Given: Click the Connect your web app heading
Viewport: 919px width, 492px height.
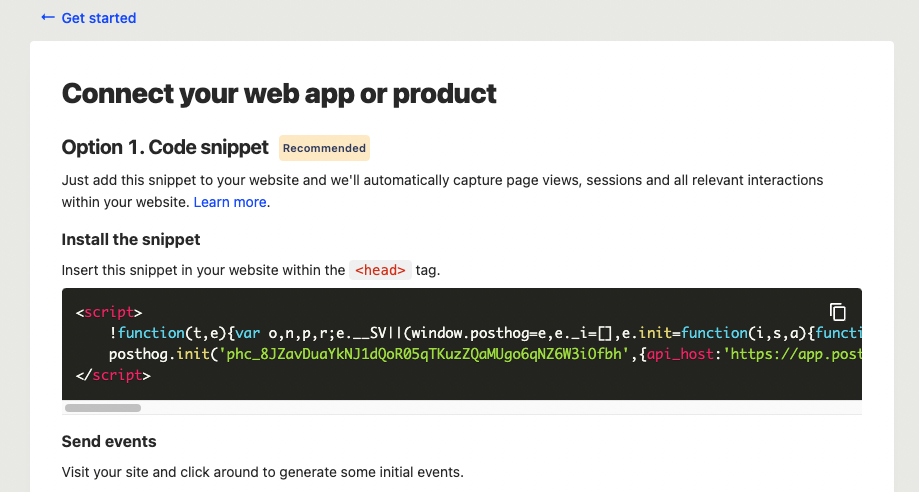Looking at the screenshot, I should coord(279,94).
